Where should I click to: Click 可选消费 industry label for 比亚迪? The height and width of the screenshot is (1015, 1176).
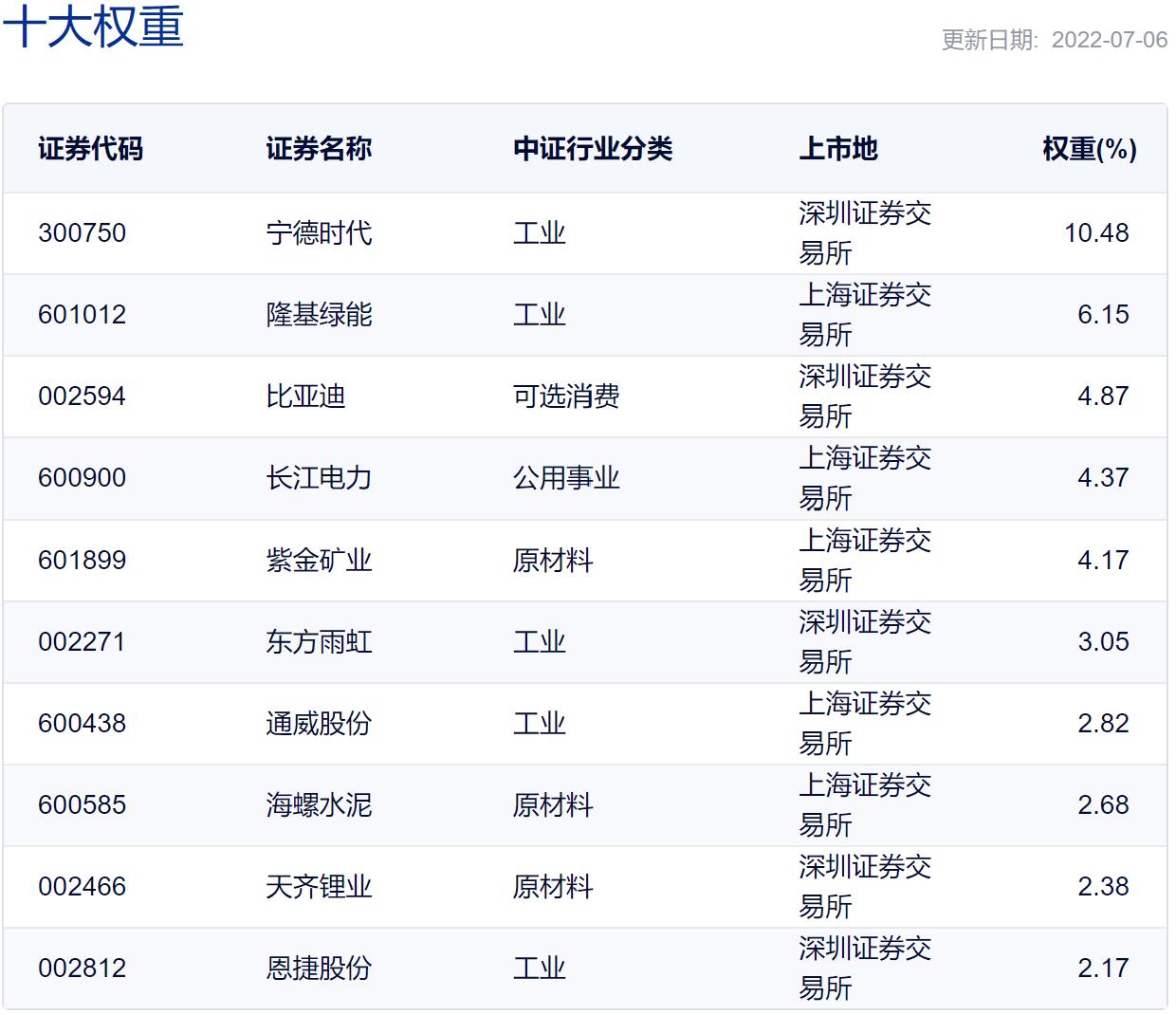565,397
